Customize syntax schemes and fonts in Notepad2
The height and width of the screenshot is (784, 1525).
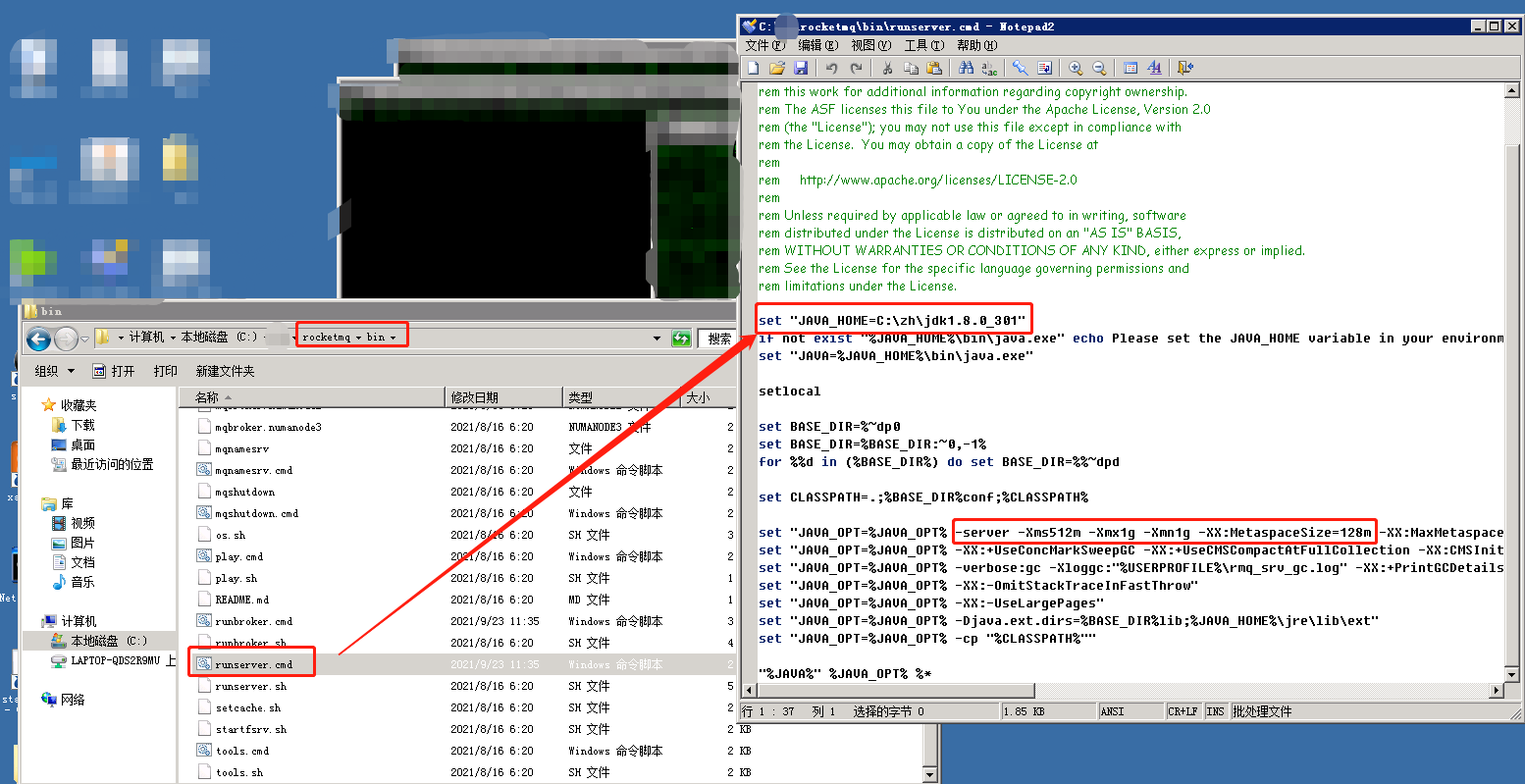(1154, 68)
